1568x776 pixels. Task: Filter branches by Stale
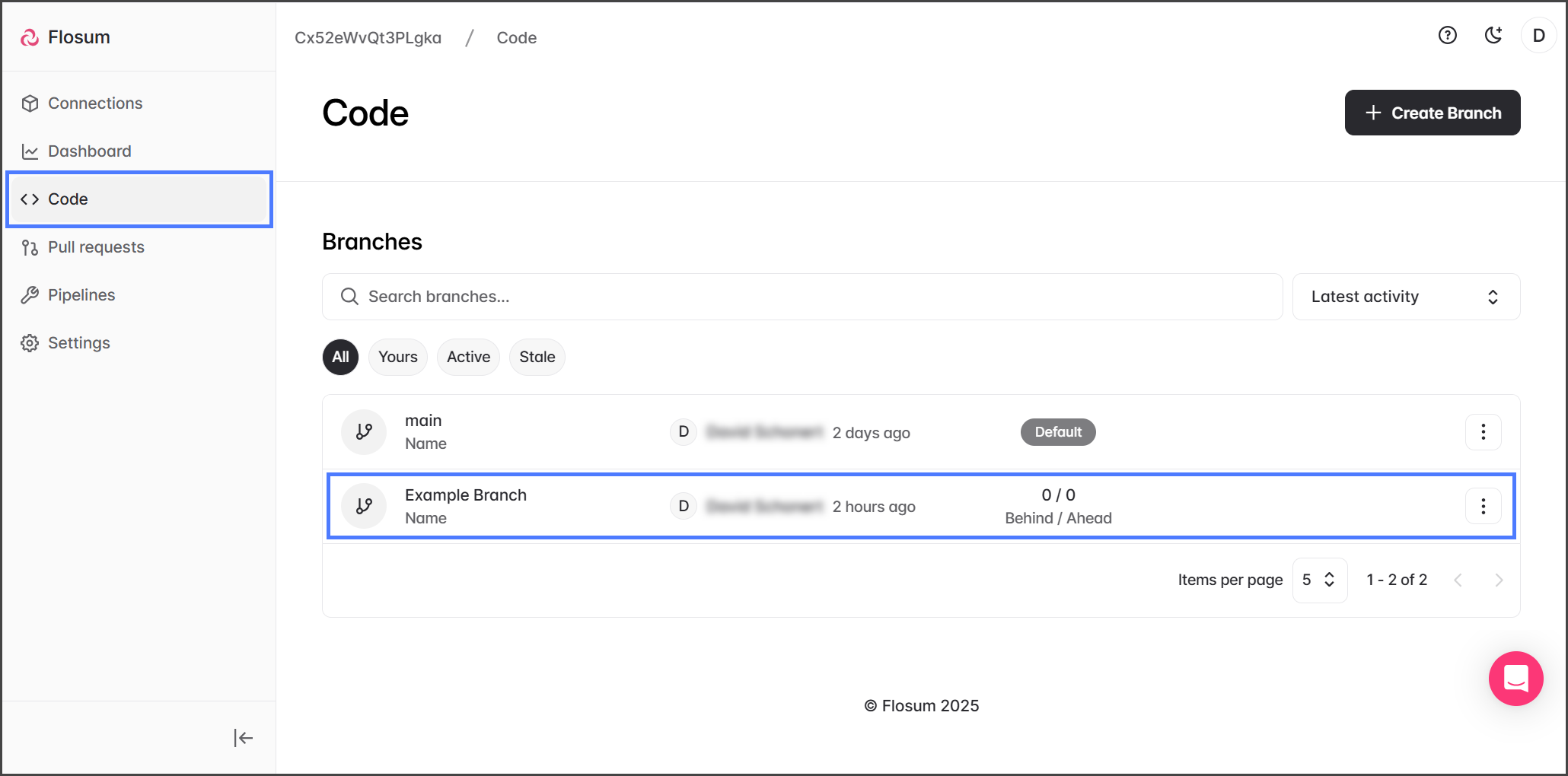tap(537, 357)
